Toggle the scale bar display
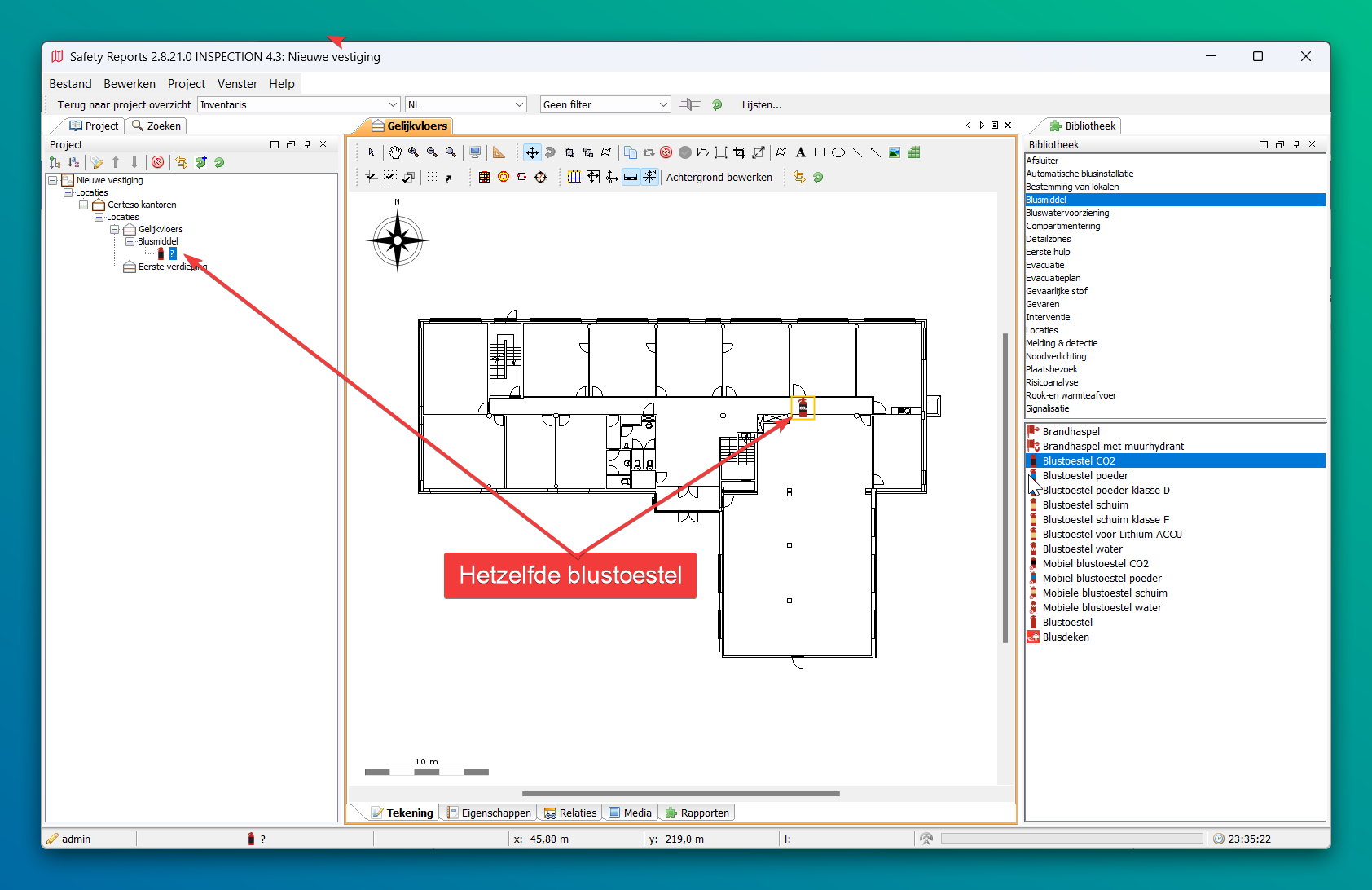 coord(631,177)
